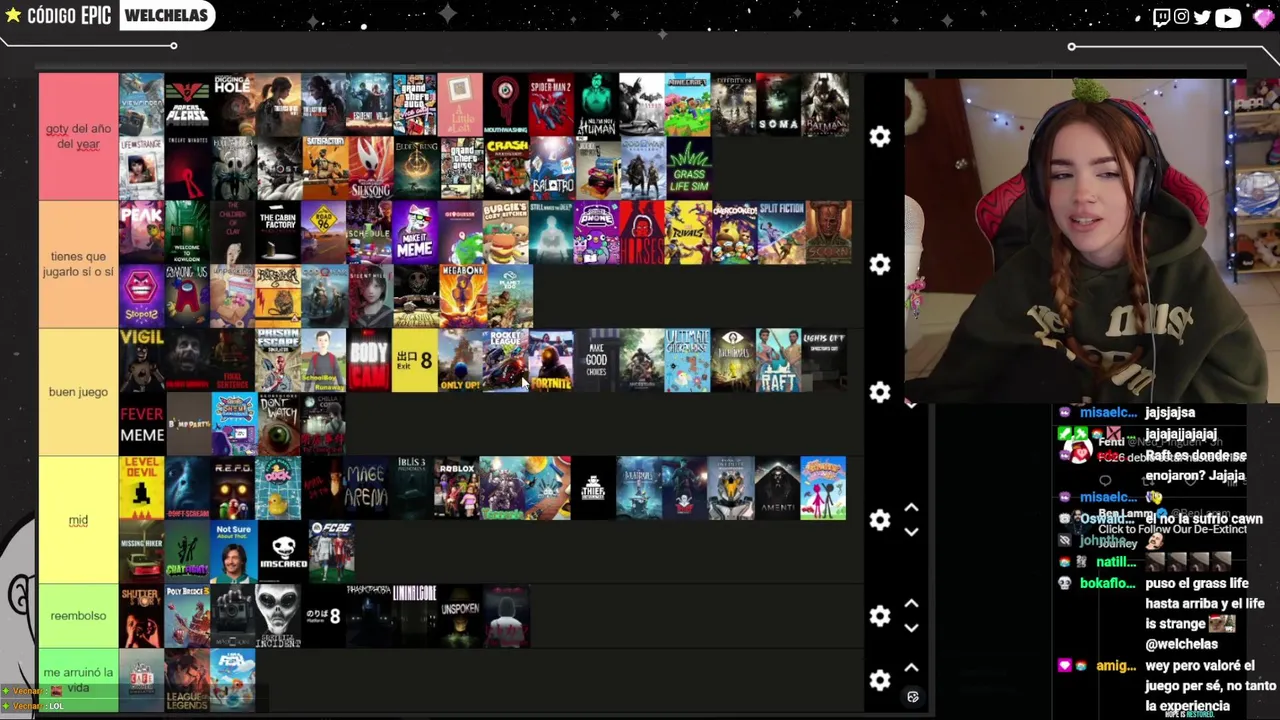Click the pink gem icon at top right
1280x720 pixels.
[x=1263, y=17]
